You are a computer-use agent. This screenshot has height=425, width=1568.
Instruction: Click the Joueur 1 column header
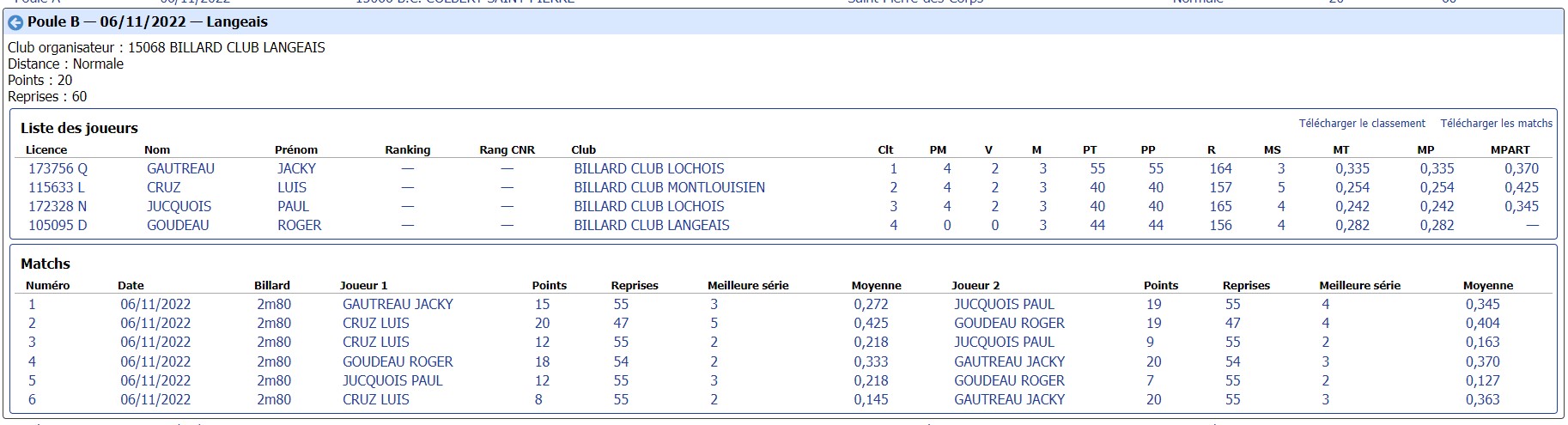coord(363,286)
